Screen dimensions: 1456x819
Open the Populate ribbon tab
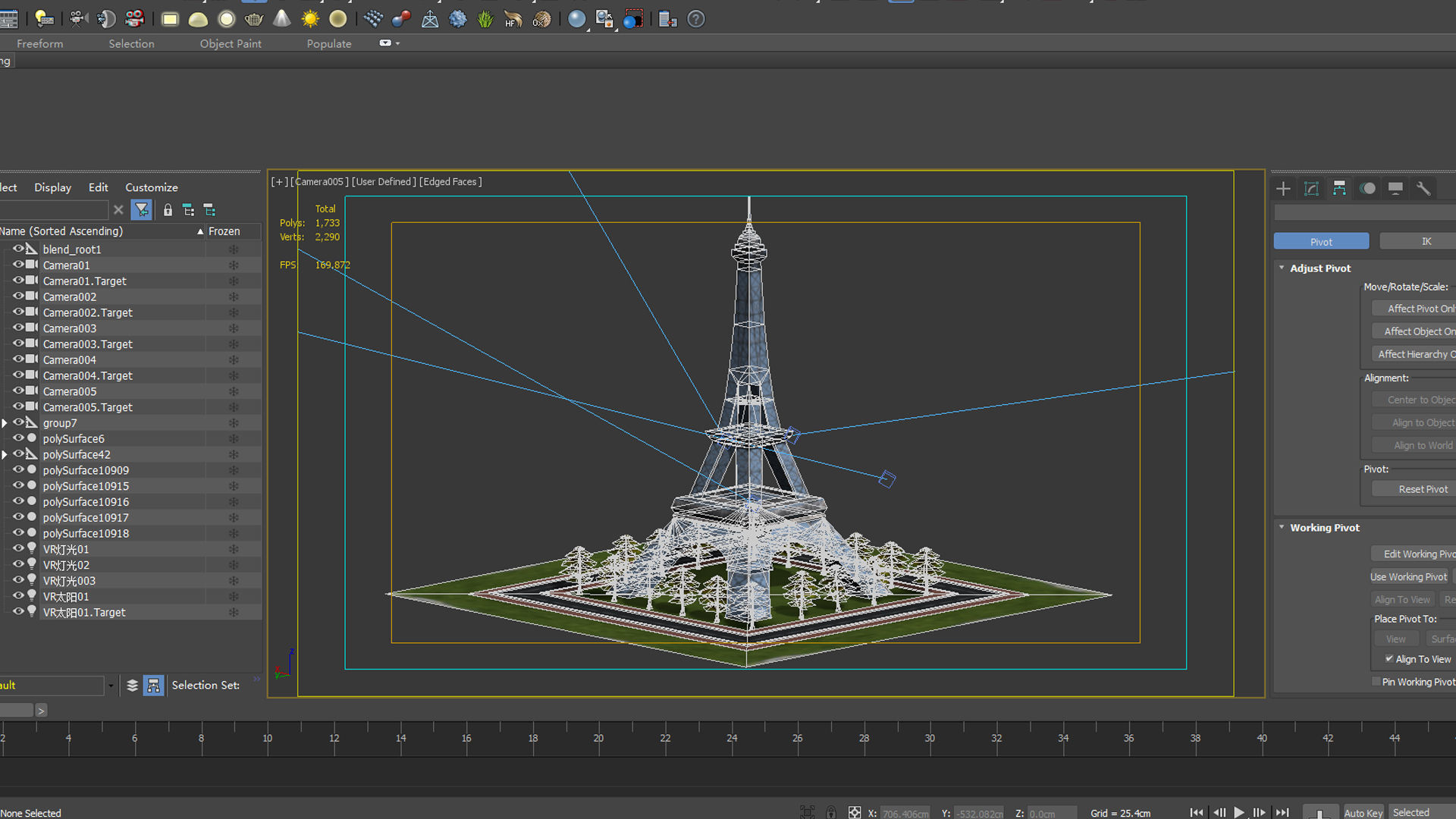point(329,44)
